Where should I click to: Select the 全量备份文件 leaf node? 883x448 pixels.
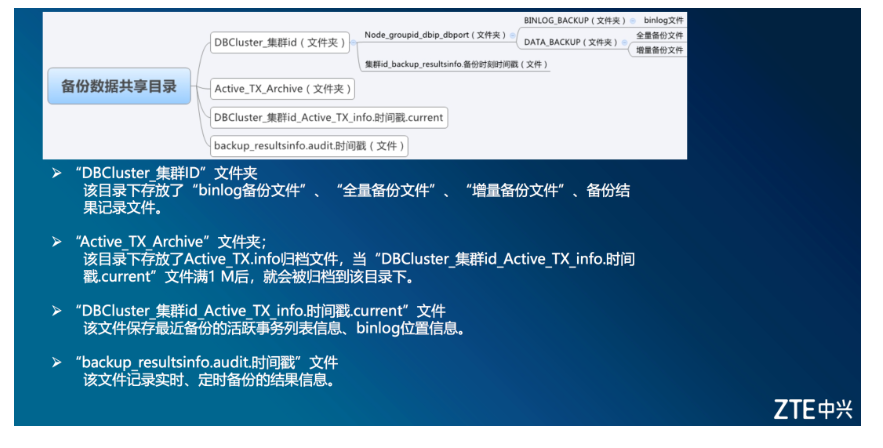pyautogui.click(x=659, y=35)
